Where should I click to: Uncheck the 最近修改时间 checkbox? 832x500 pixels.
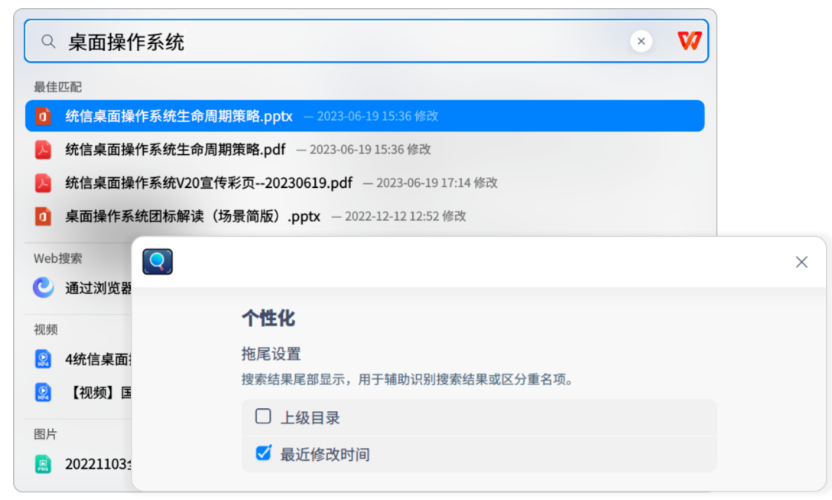(x=263, y=453)
